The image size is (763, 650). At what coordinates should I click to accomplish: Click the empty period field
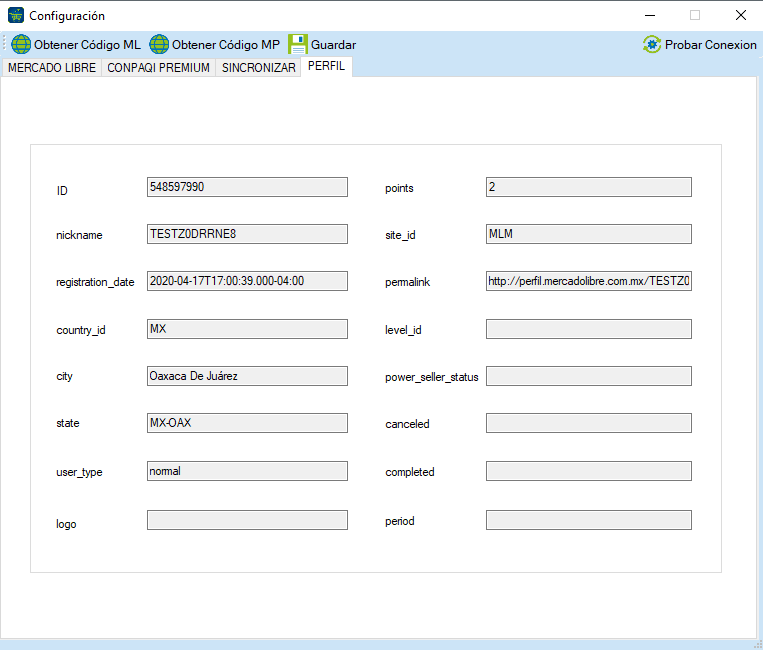point(589,520)
